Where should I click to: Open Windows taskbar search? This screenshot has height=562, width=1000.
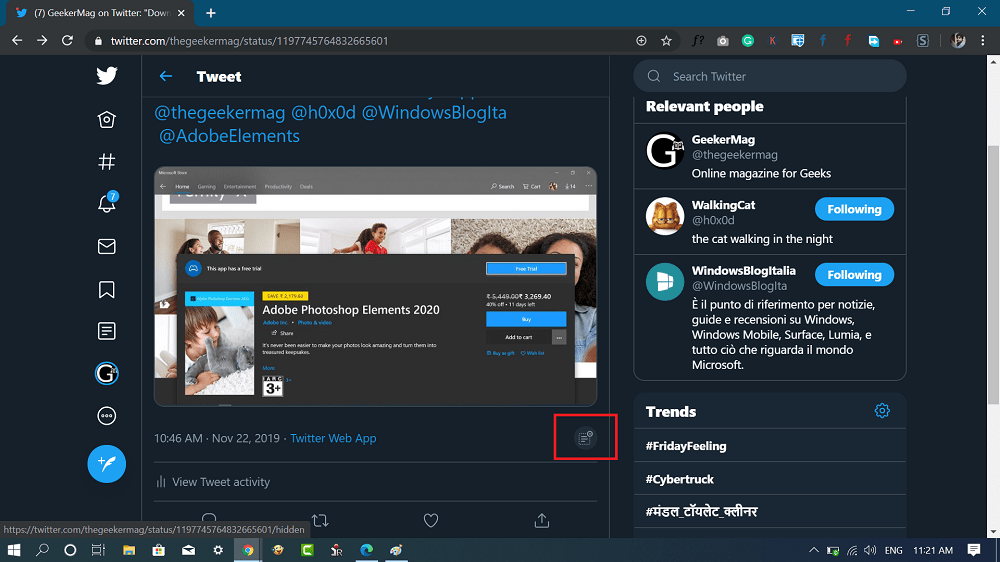click(42, 550)
